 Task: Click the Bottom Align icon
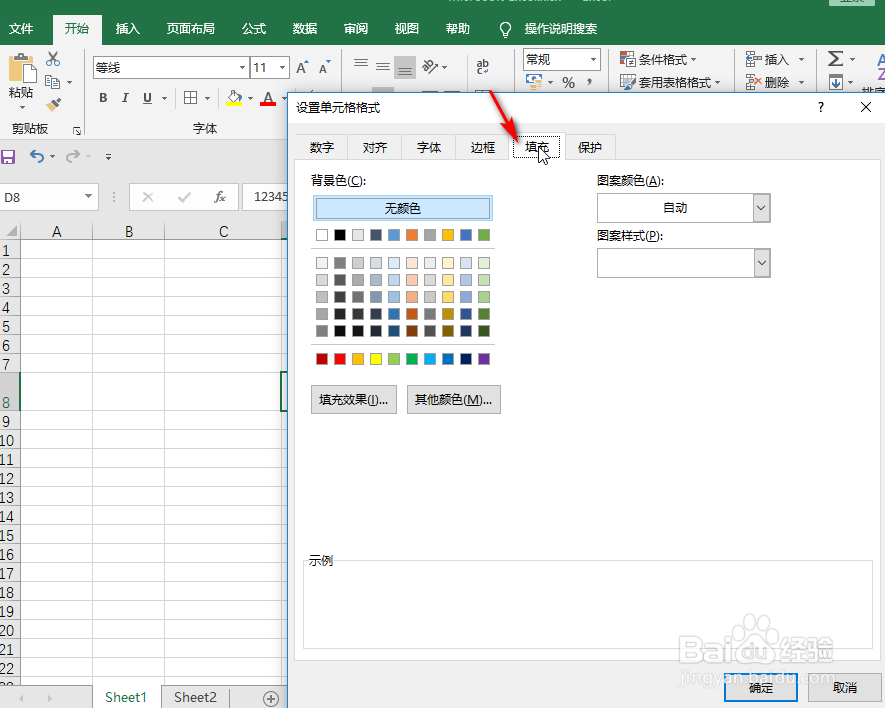pyautogui.click(x=405, y=67)
